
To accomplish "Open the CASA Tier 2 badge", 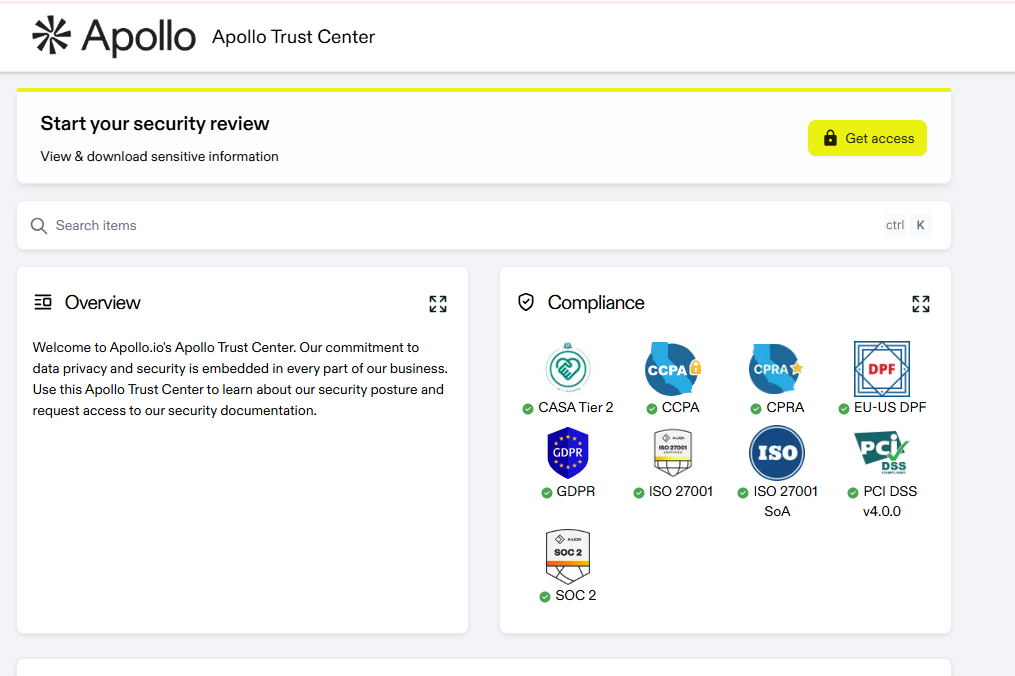I will point(568,368).
